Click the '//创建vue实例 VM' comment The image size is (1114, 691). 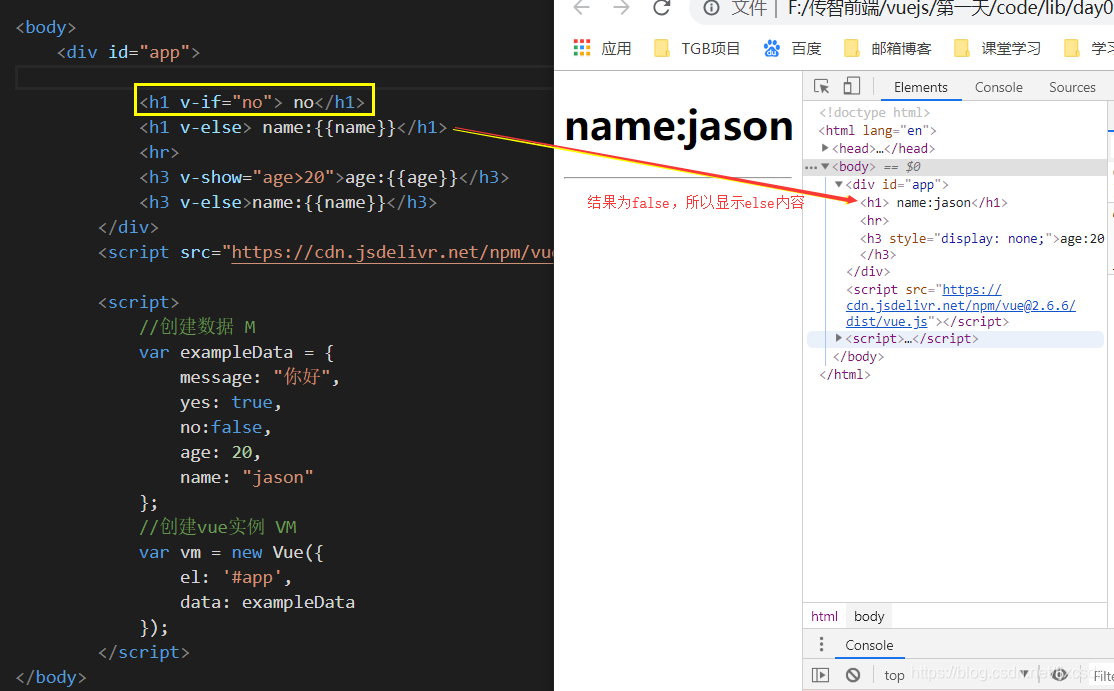[217, 527]
